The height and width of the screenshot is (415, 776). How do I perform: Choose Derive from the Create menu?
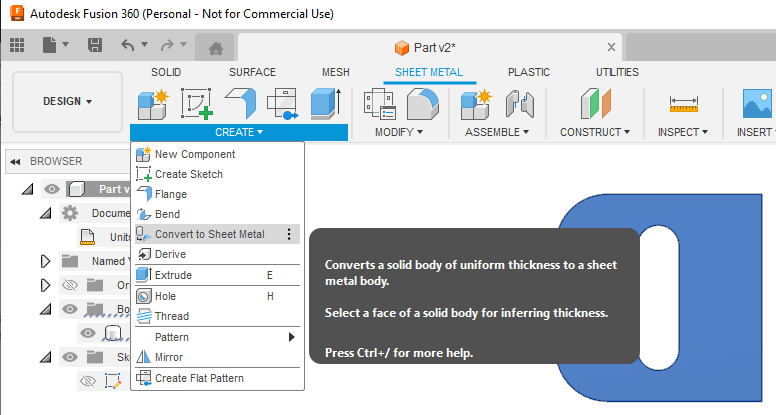tap(217, 254)
